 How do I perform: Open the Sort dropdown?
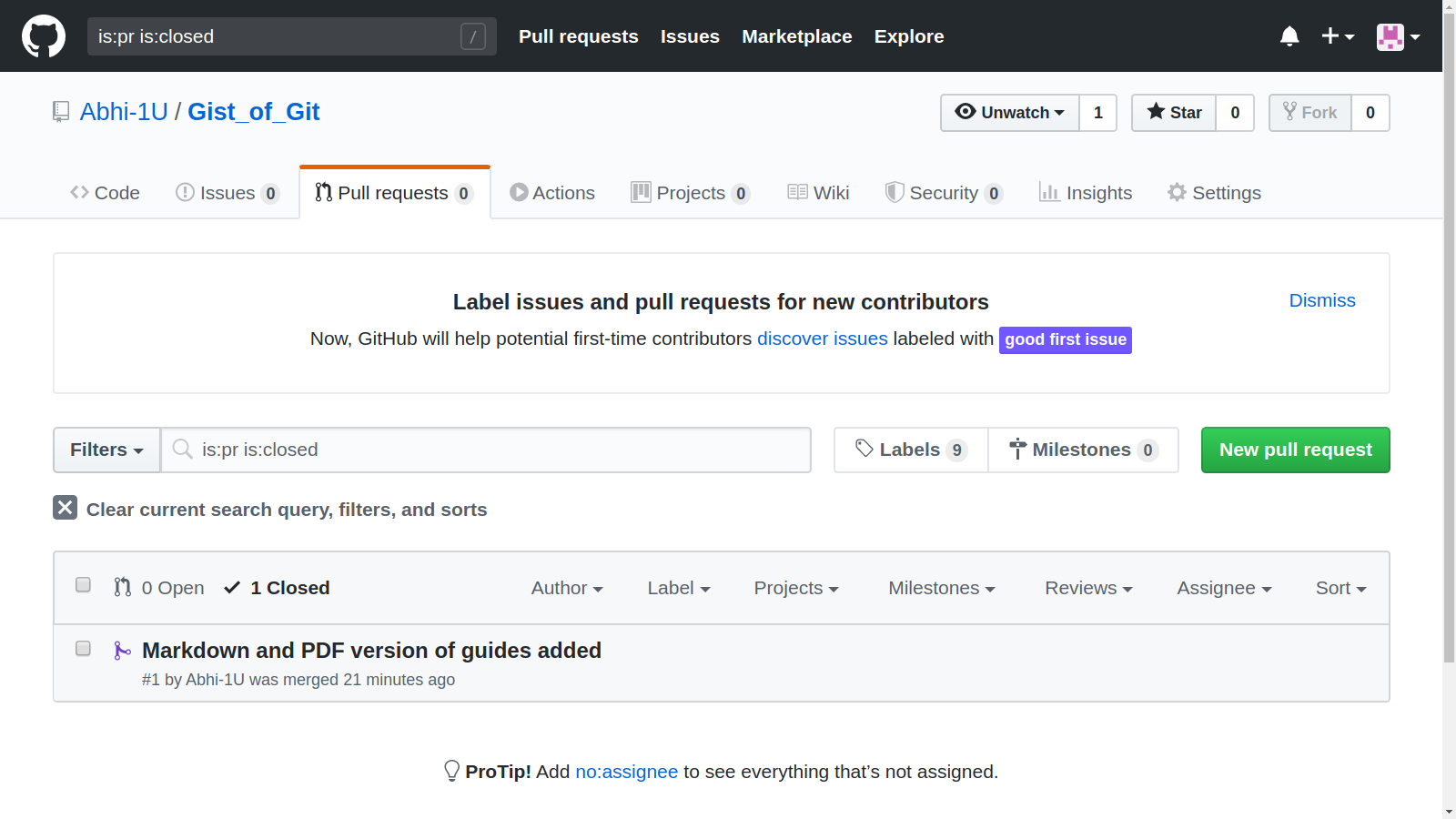(x=1340, y=588)
